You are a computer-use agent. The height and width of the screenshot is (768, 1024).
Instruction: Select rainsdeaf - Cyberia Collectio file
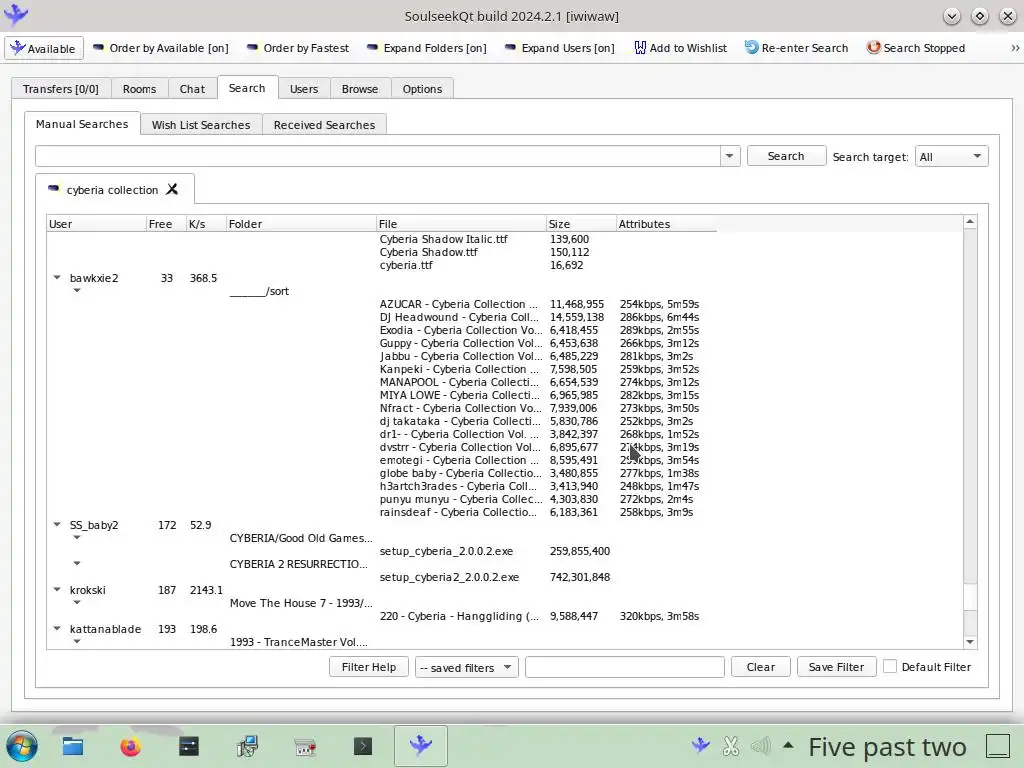(x=458, y=512)
